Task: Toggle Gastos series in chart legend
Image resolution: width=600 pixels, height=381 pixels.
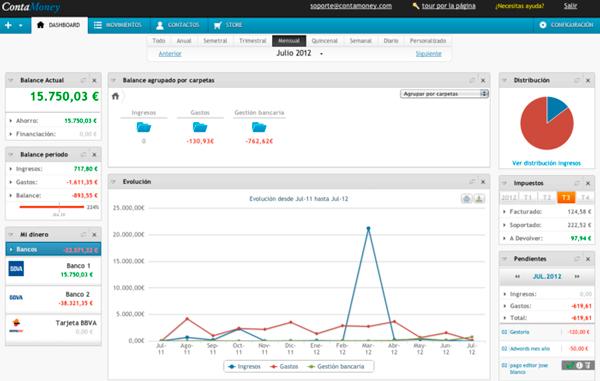Action: pyautogui.click(x=284, y=366)
